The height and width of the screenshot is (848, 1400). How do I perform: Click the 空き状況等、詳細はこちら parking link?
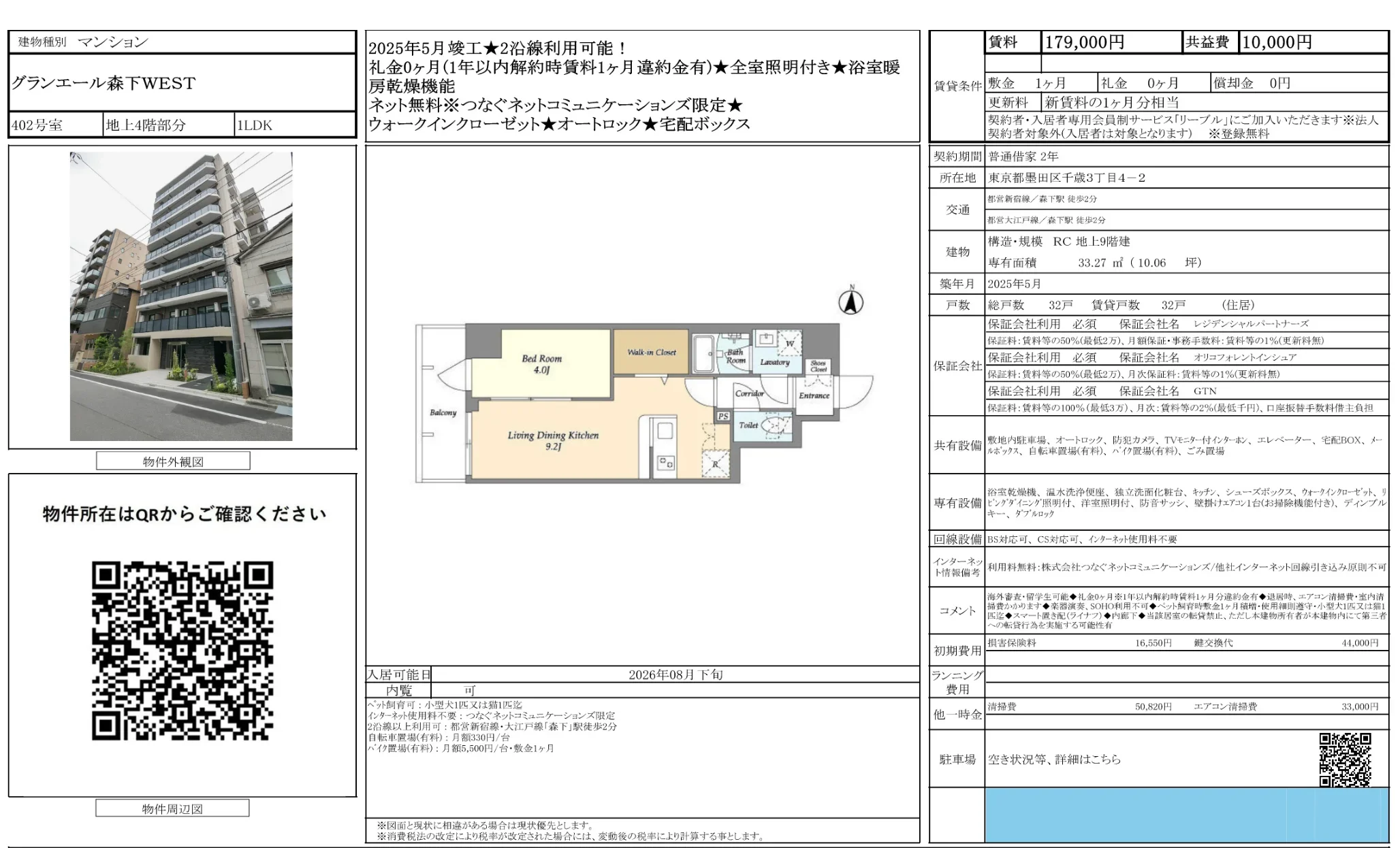tap(1054, 760)
